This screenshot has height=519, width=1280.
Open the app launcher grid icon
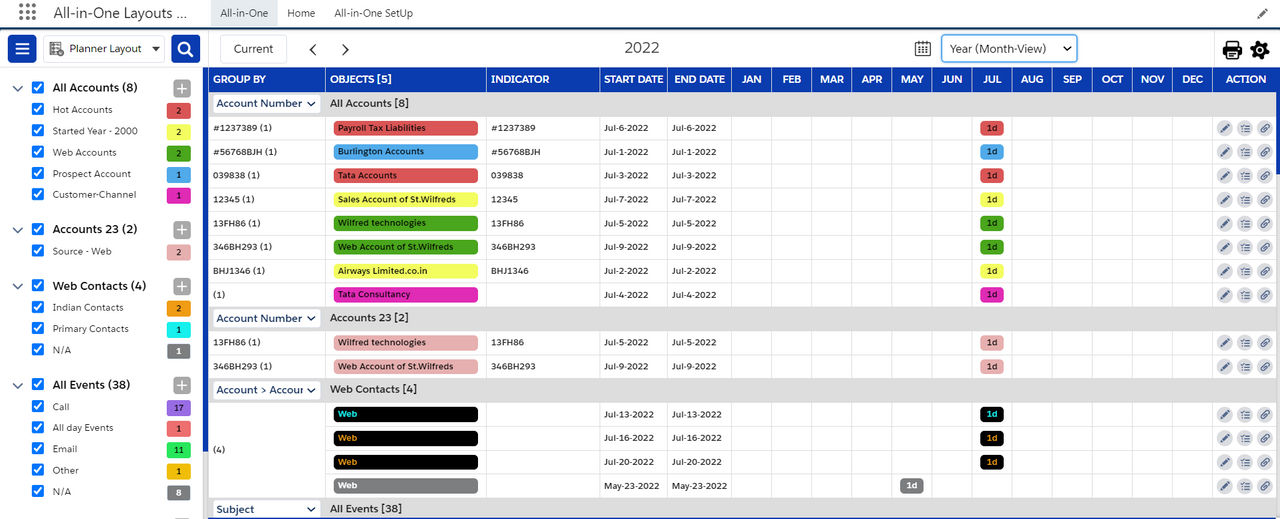(x=27, y=13)
